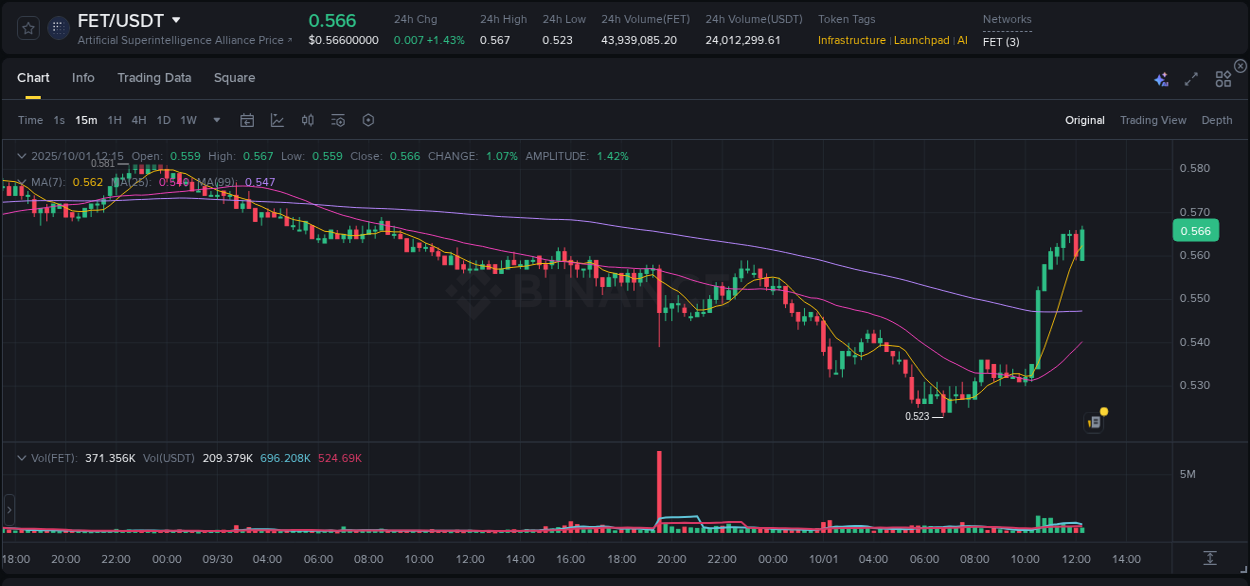Image resolution: width=1250 pixels, height=586 pixels.
Task: Click the Launchpad tag link
Action: [922, 40]
